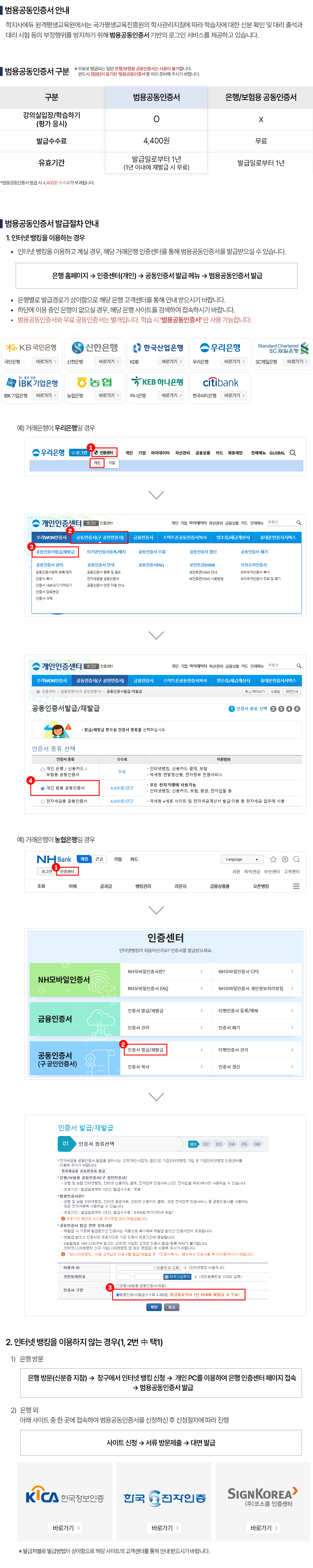Click the NH Bank logo
Viewport: 313px width, 1568px height.
click(54, 859)
